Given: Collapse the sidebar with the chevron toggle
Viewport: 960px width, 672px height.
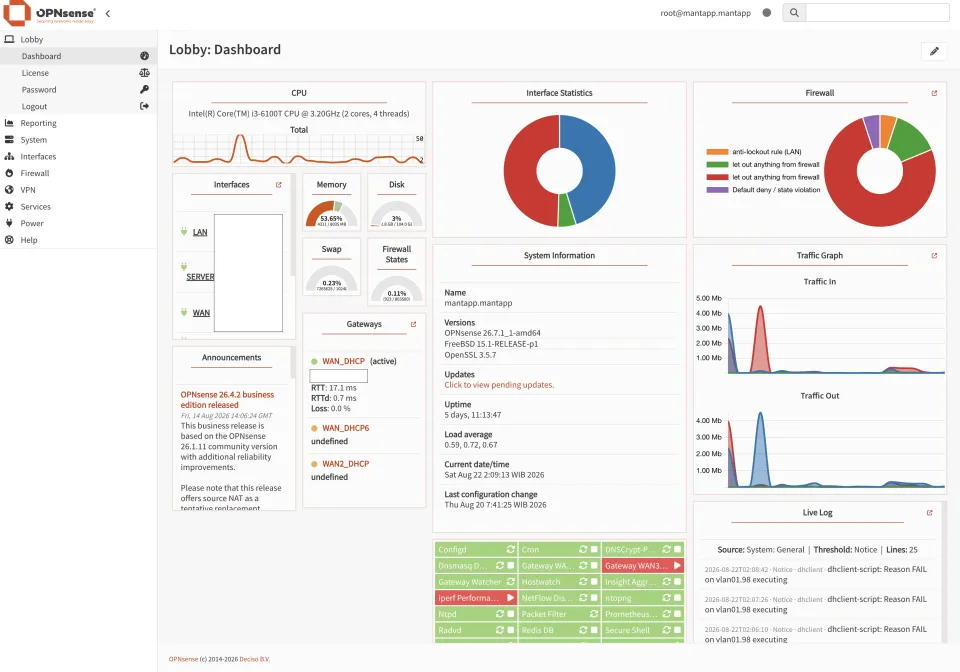Looking at the screenshot, I should coord(108,13).
